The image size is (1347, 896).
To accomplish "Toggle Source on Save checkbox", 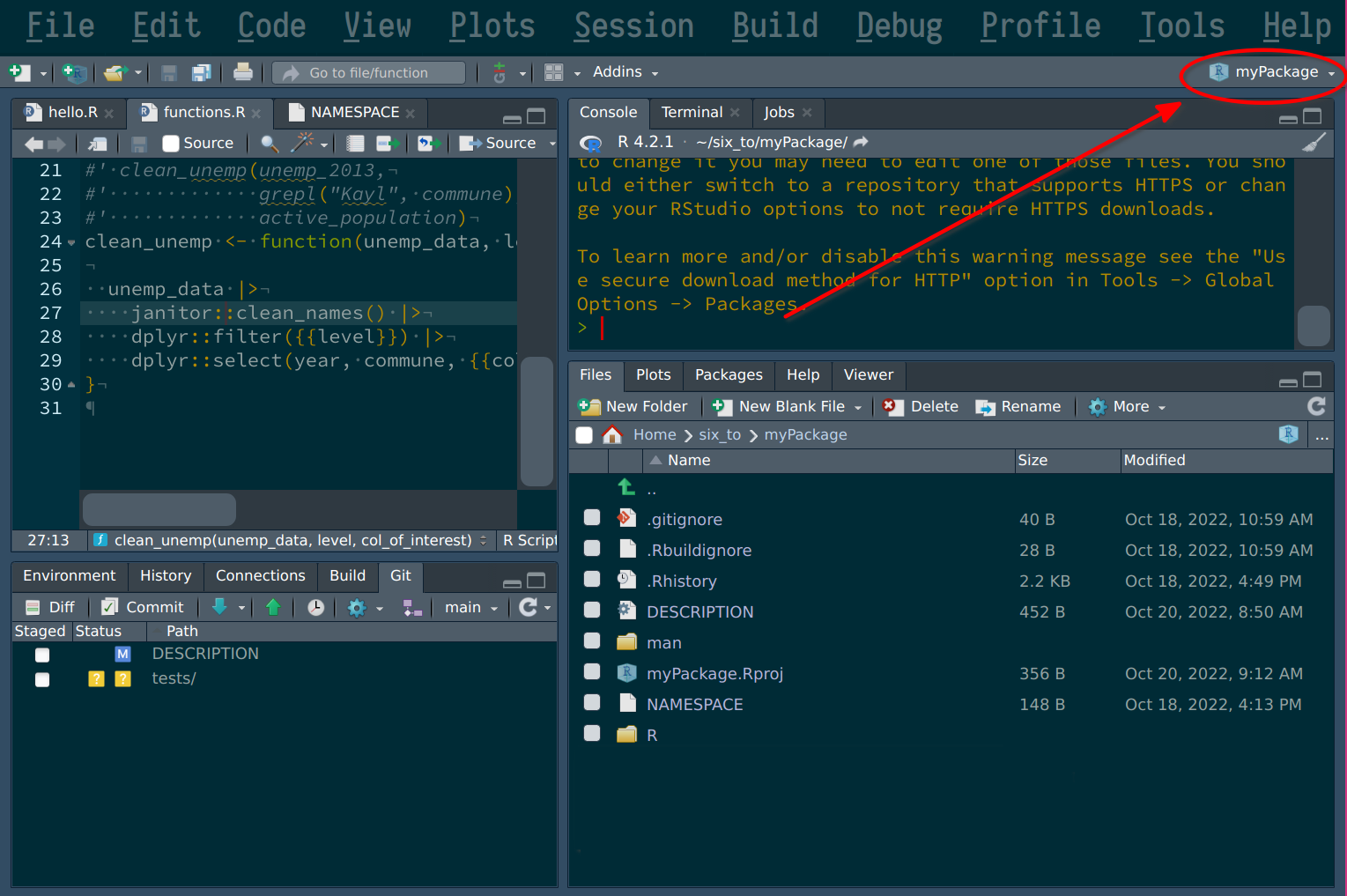I will [171, 144].
